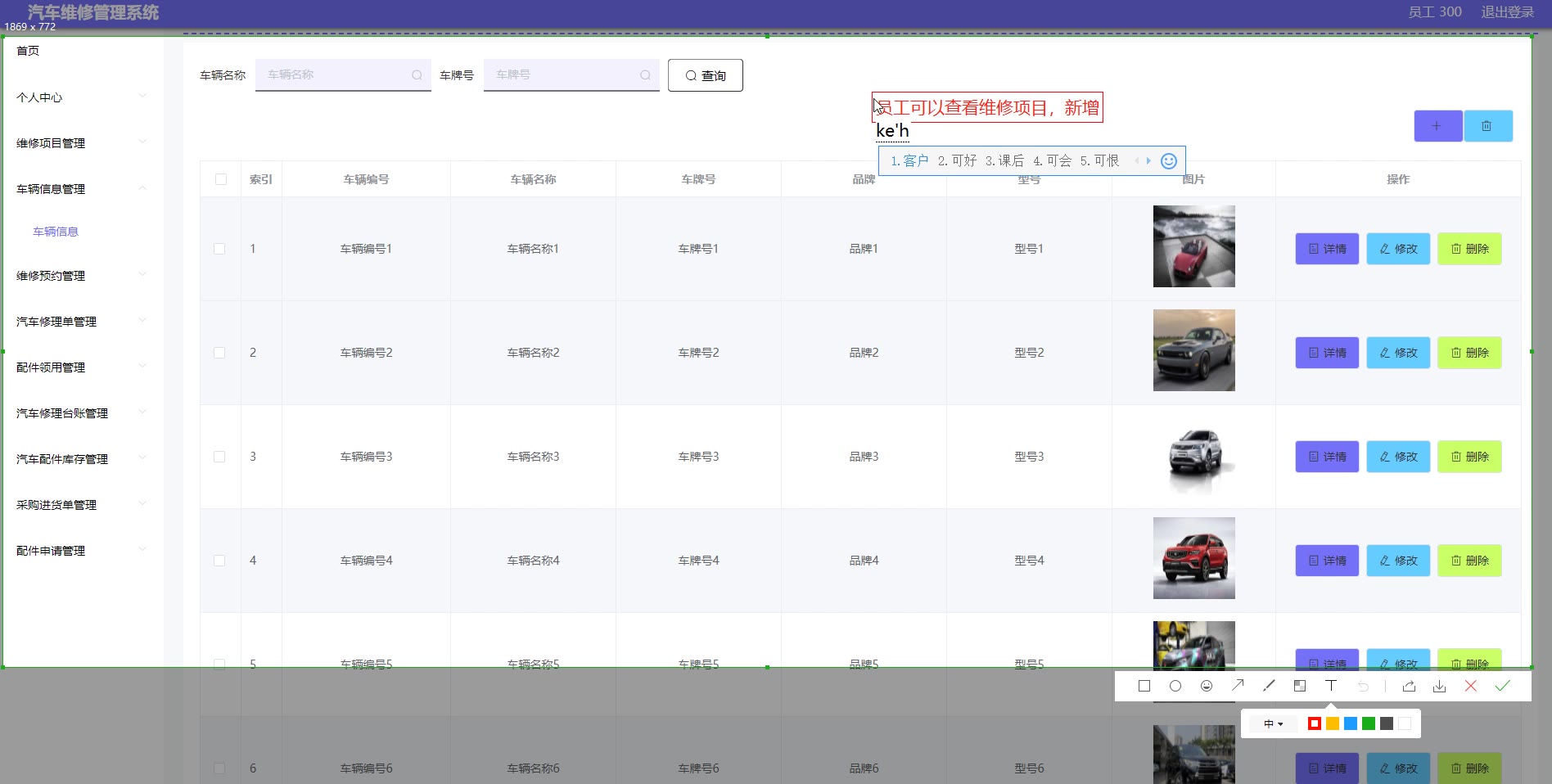Screen dimensions: 1552x784
Task: Select the arrow annotation tool
Action: click(x=1238, y=686)
